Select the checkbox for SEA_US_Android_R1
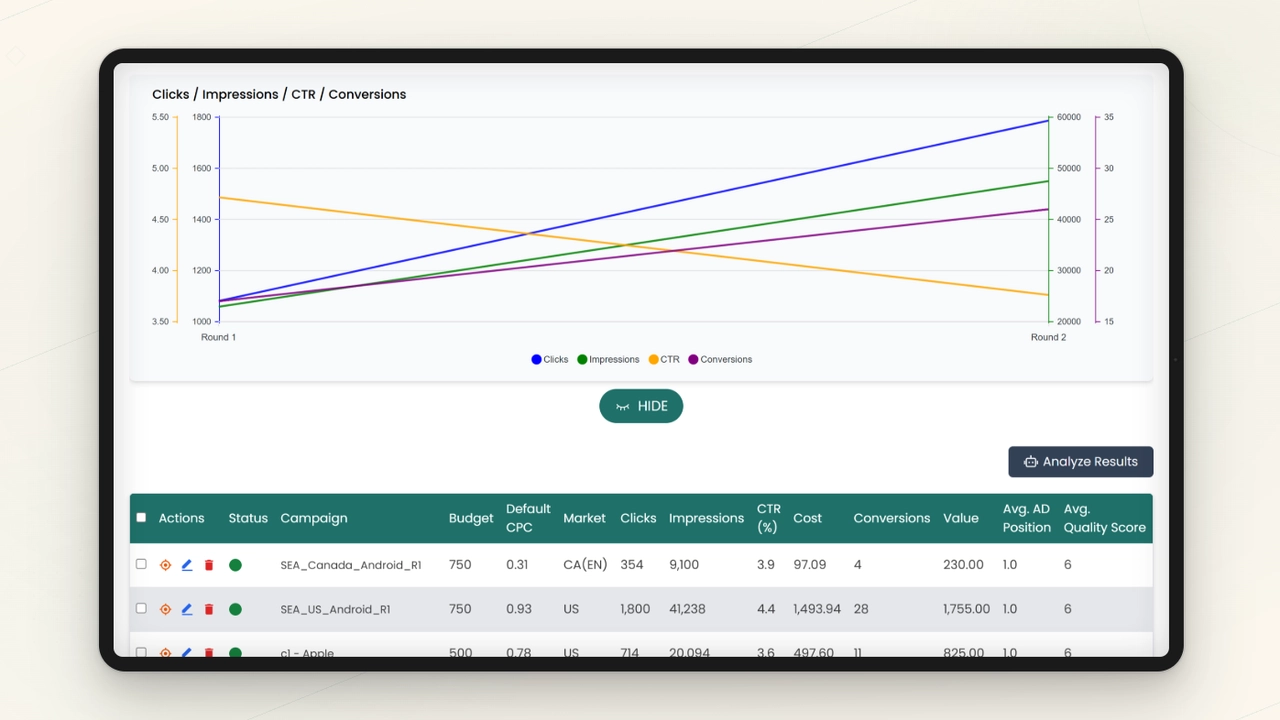Viewport: 1280px width, 720px height. [141, 608]
